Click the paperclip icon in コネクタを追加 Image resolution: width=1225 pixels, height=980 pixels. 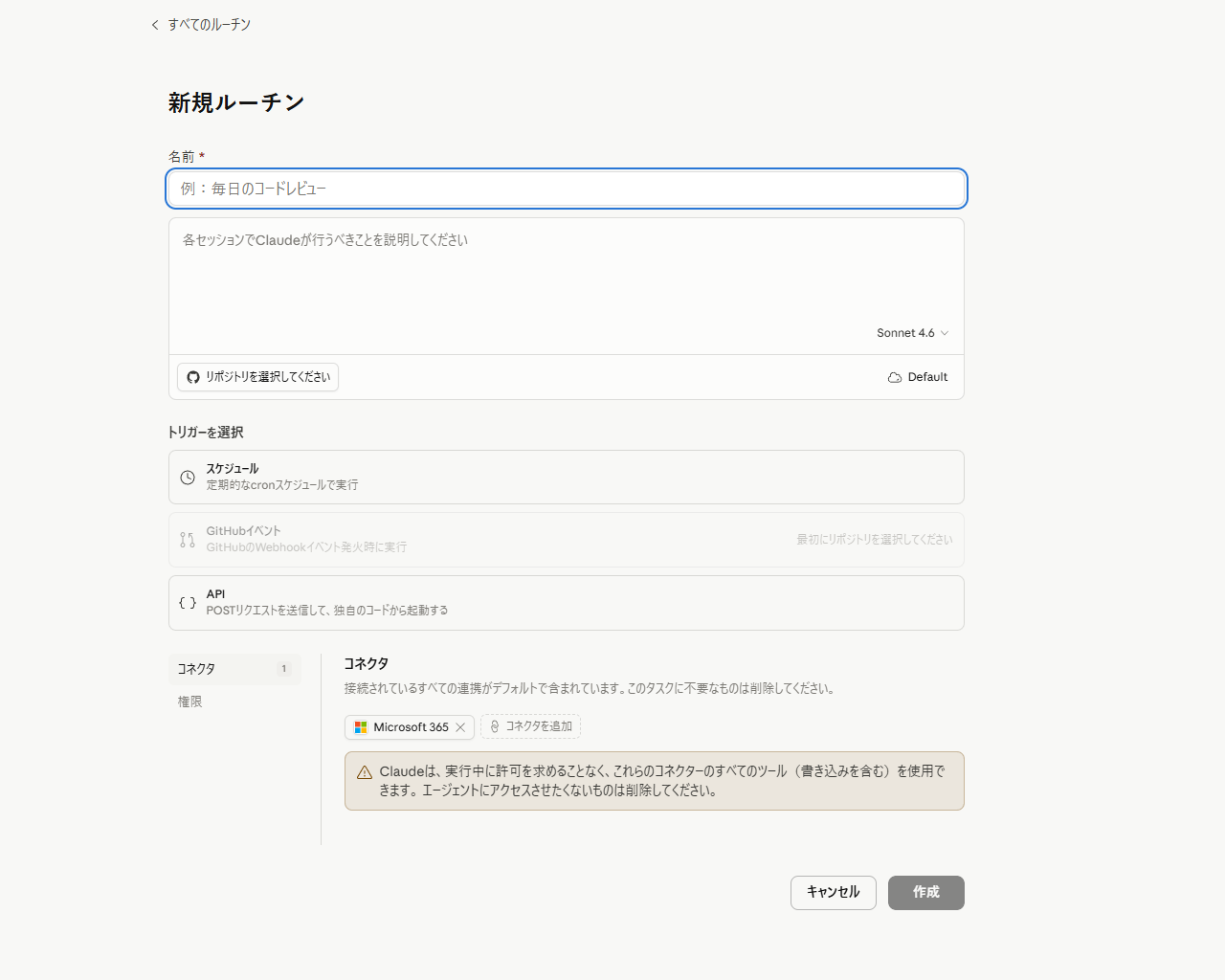coord(494,726)
